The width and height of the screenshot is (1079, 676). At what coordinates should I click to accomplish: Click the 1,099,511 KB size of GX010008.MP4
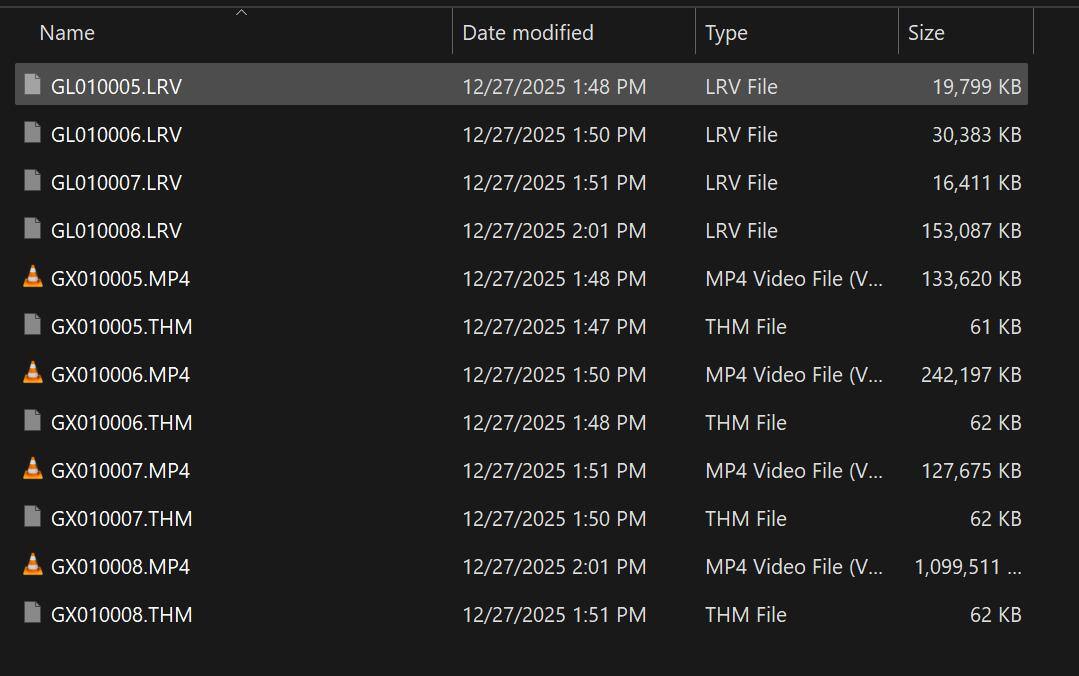(967, 566)
